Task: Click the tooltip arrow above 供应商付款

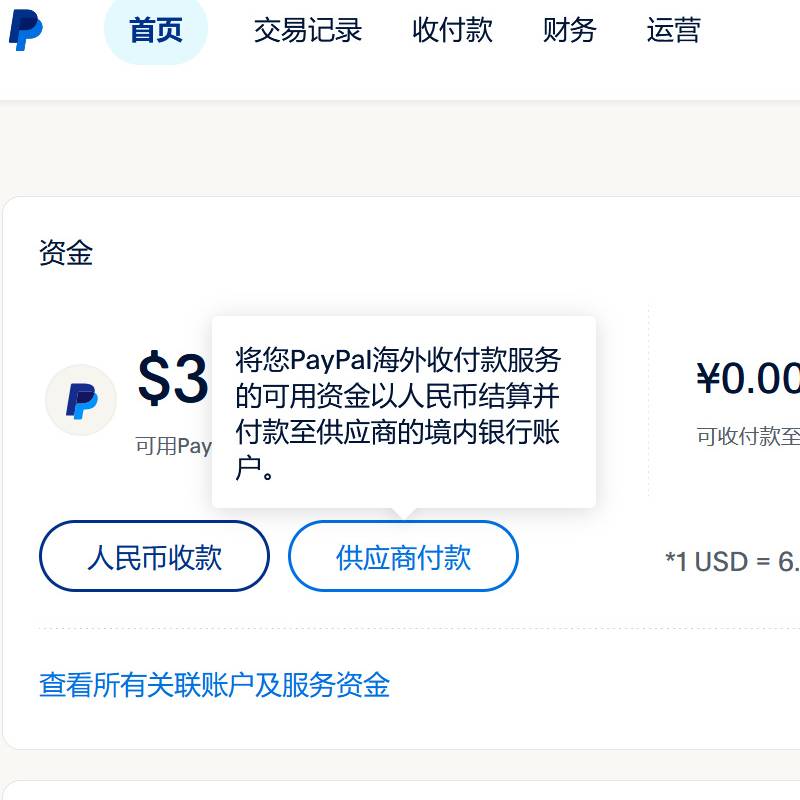Action: (404, 514)
